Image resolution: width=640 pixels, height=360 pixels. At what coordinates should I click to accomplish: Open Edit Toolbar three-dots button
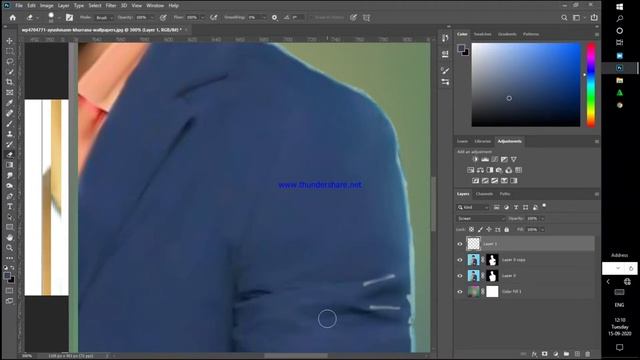[x=9, y=258]
